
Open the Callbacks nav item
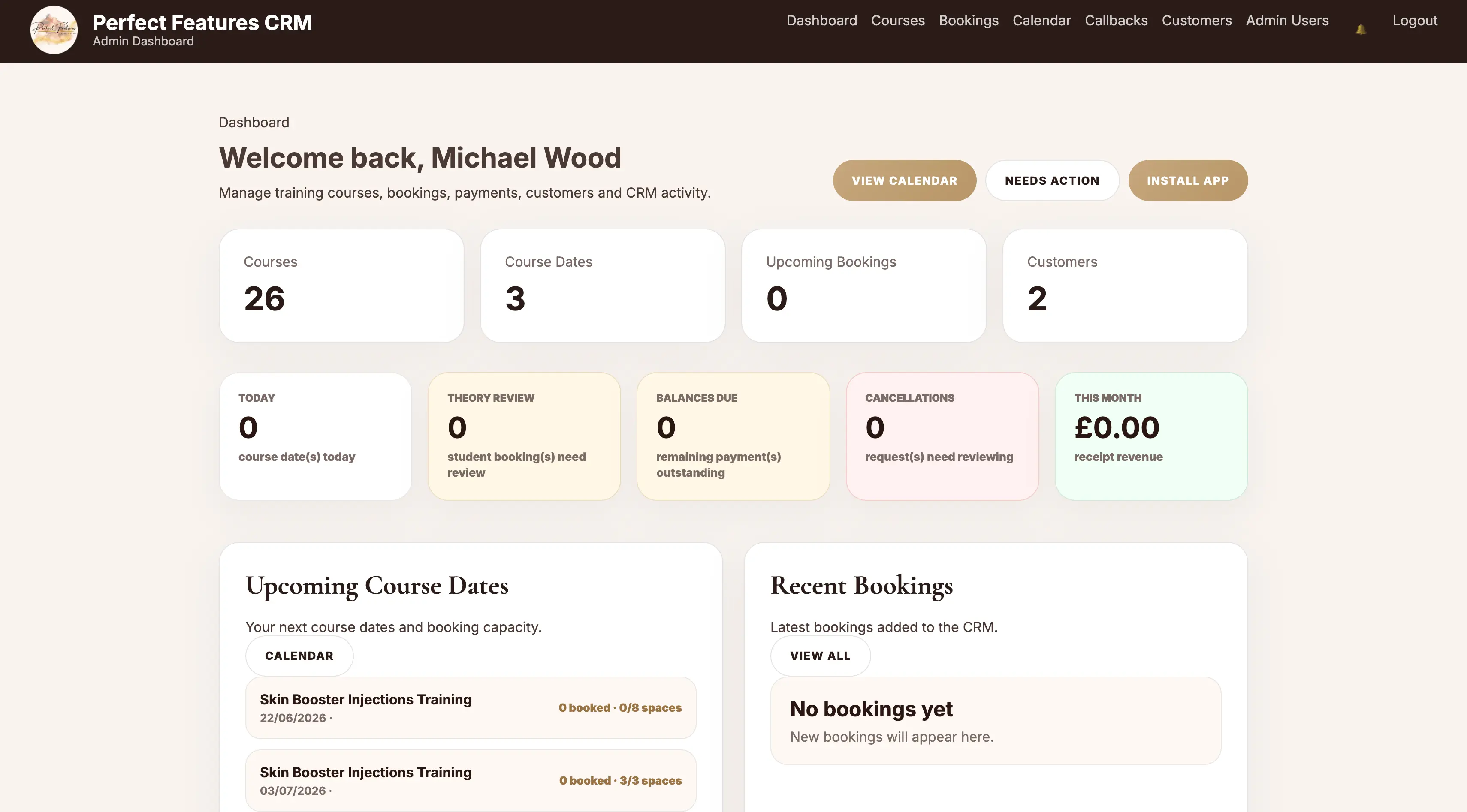tap(1116, 21)
